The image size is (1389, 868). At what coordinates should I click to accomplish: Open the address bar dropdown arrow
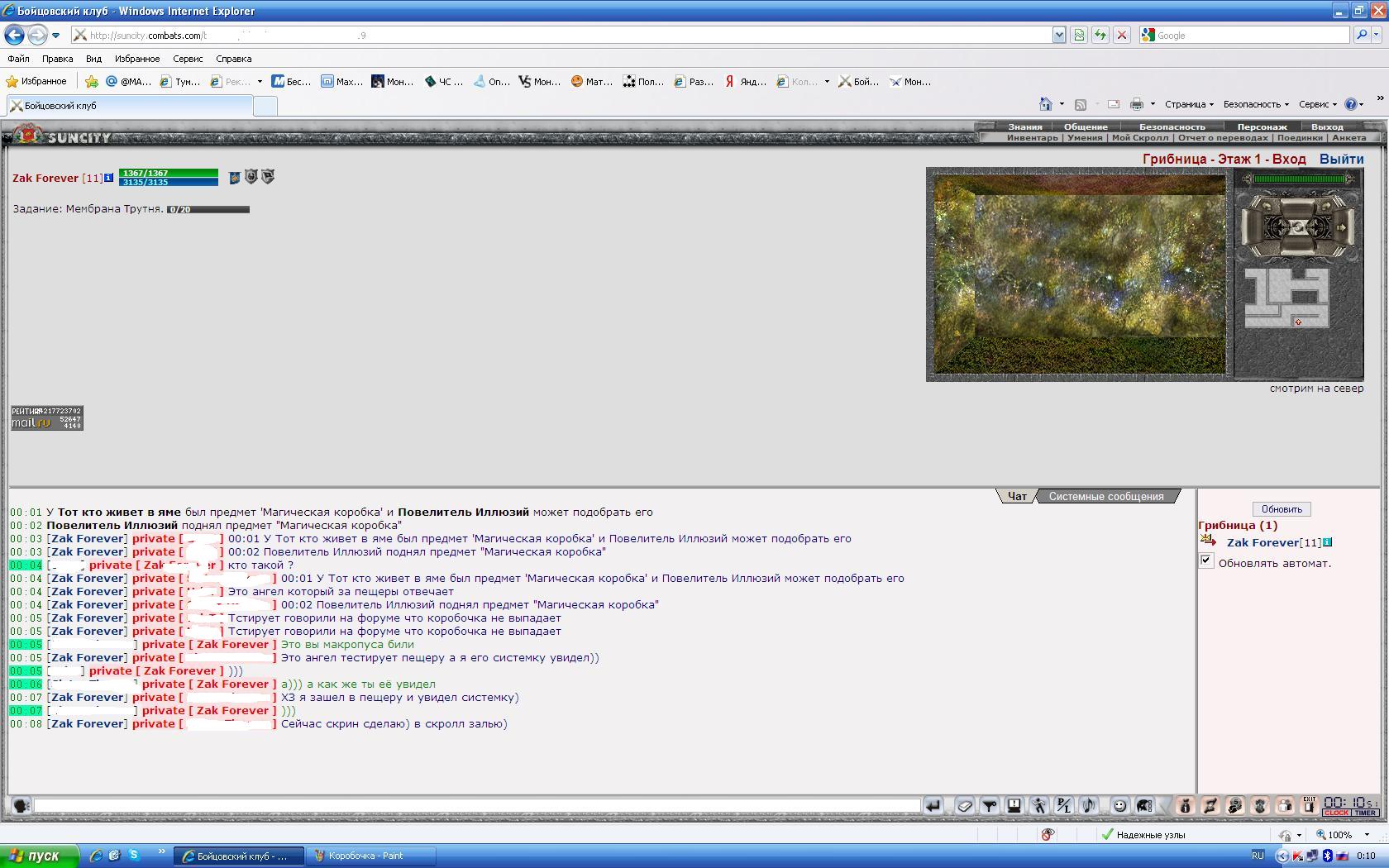[1058, 35]
